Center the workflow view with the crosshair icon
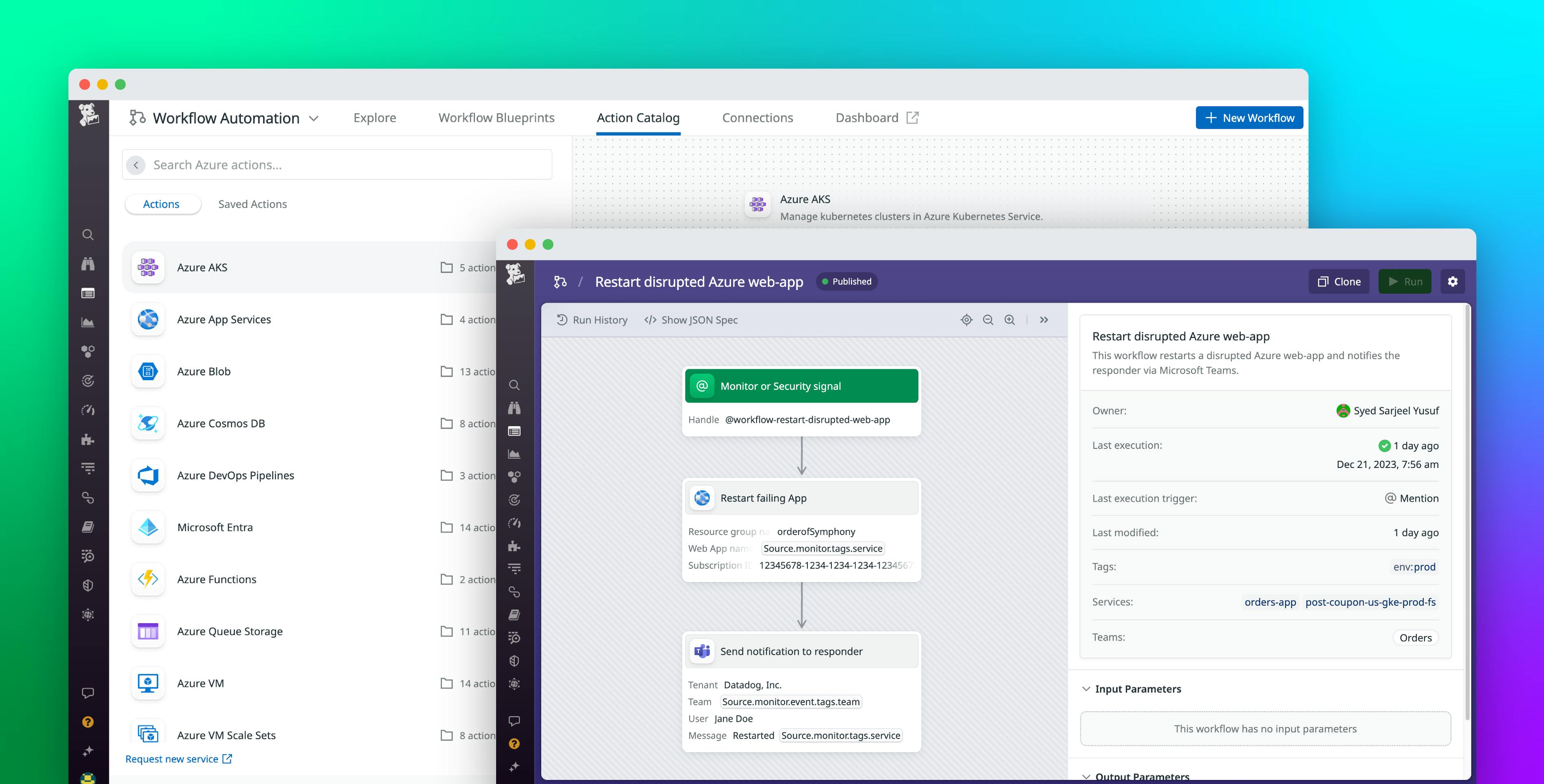This screenshot has height=784, width=1544. point(967,320)
